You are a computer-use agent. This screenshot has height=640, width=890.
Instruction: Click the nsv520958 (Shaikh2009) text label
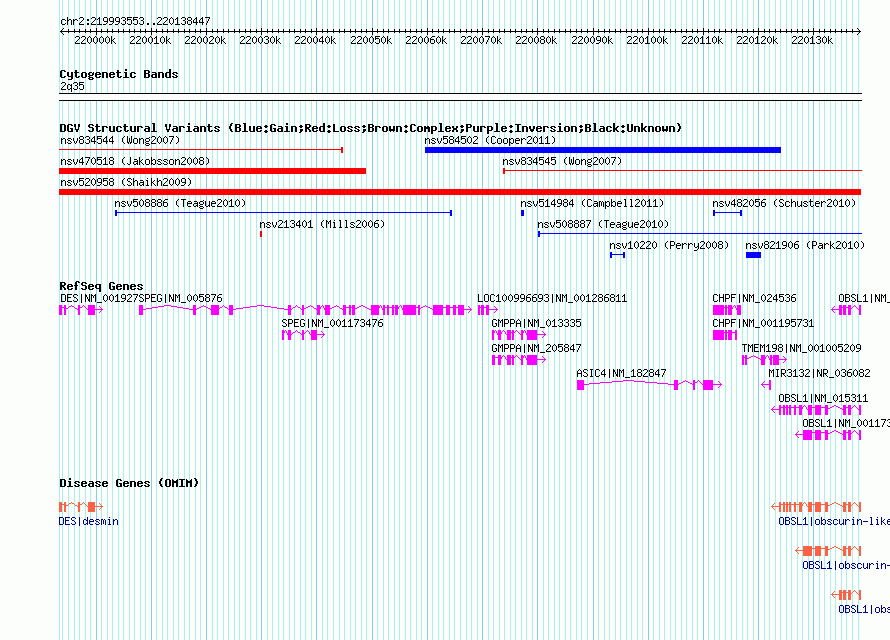click(126, 182)
